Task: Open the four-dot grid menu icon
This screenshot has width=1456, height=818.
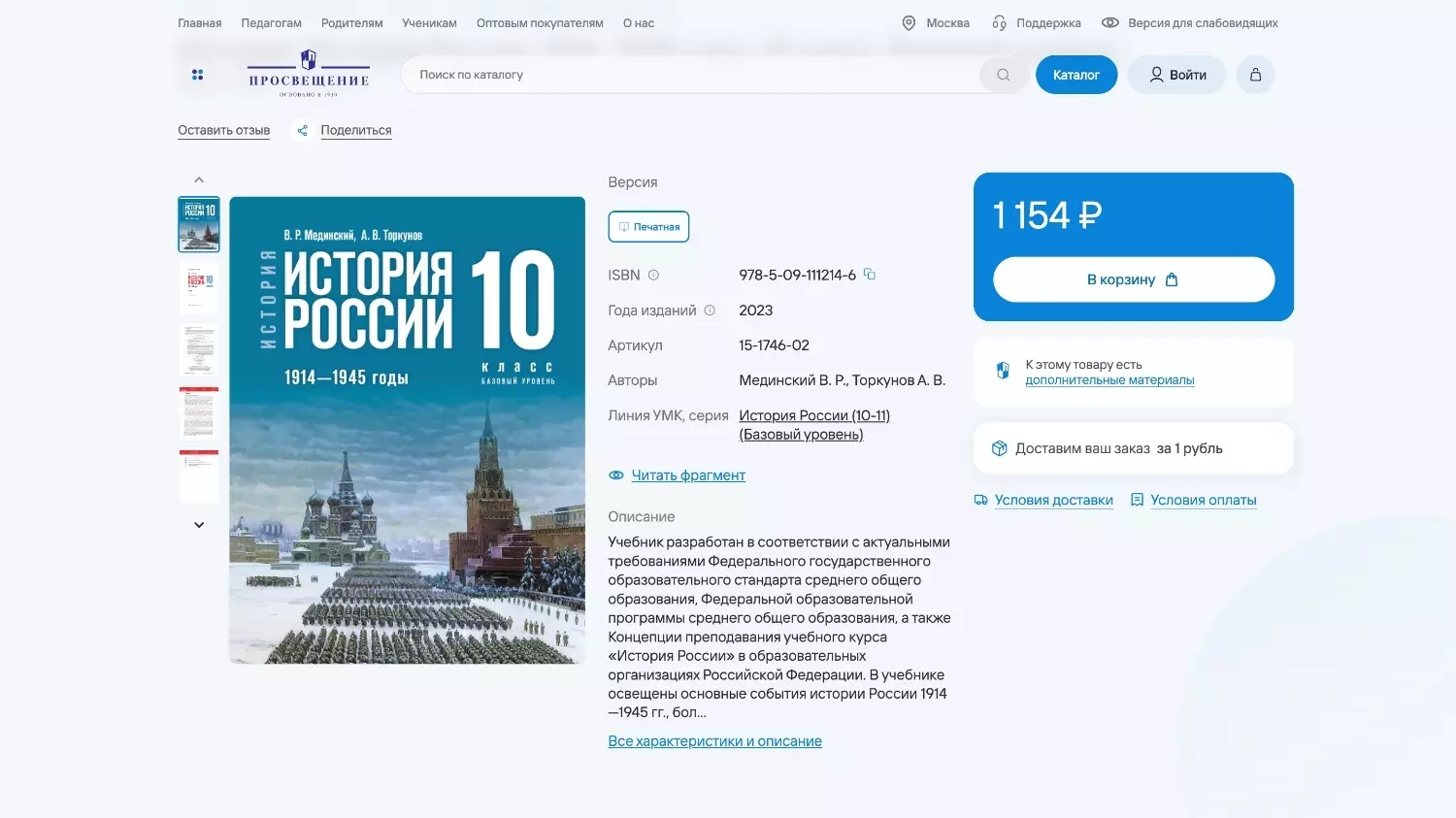Action: (x=198, y=75)
